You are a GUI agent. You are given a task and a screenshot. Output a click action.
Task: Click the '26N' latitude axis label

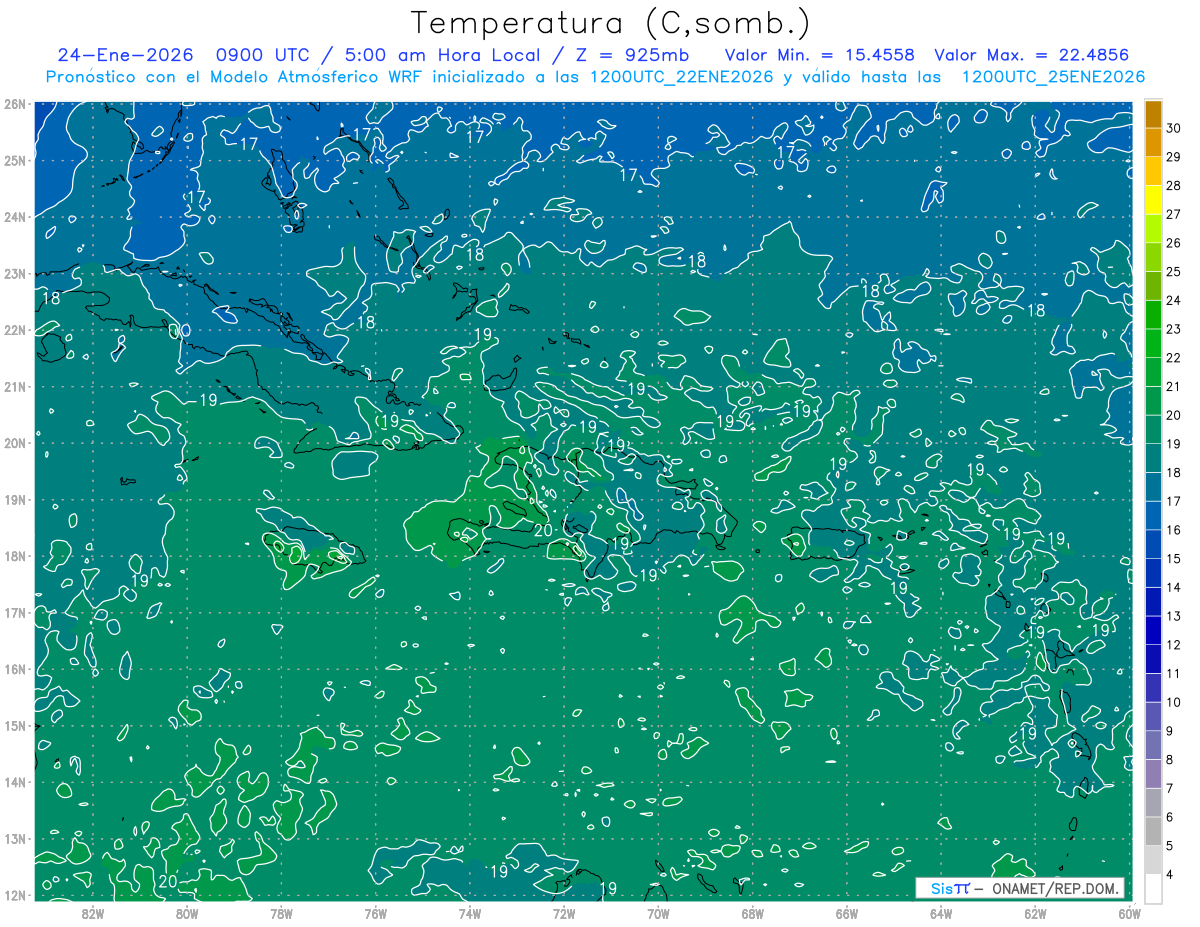coord(15,104)
